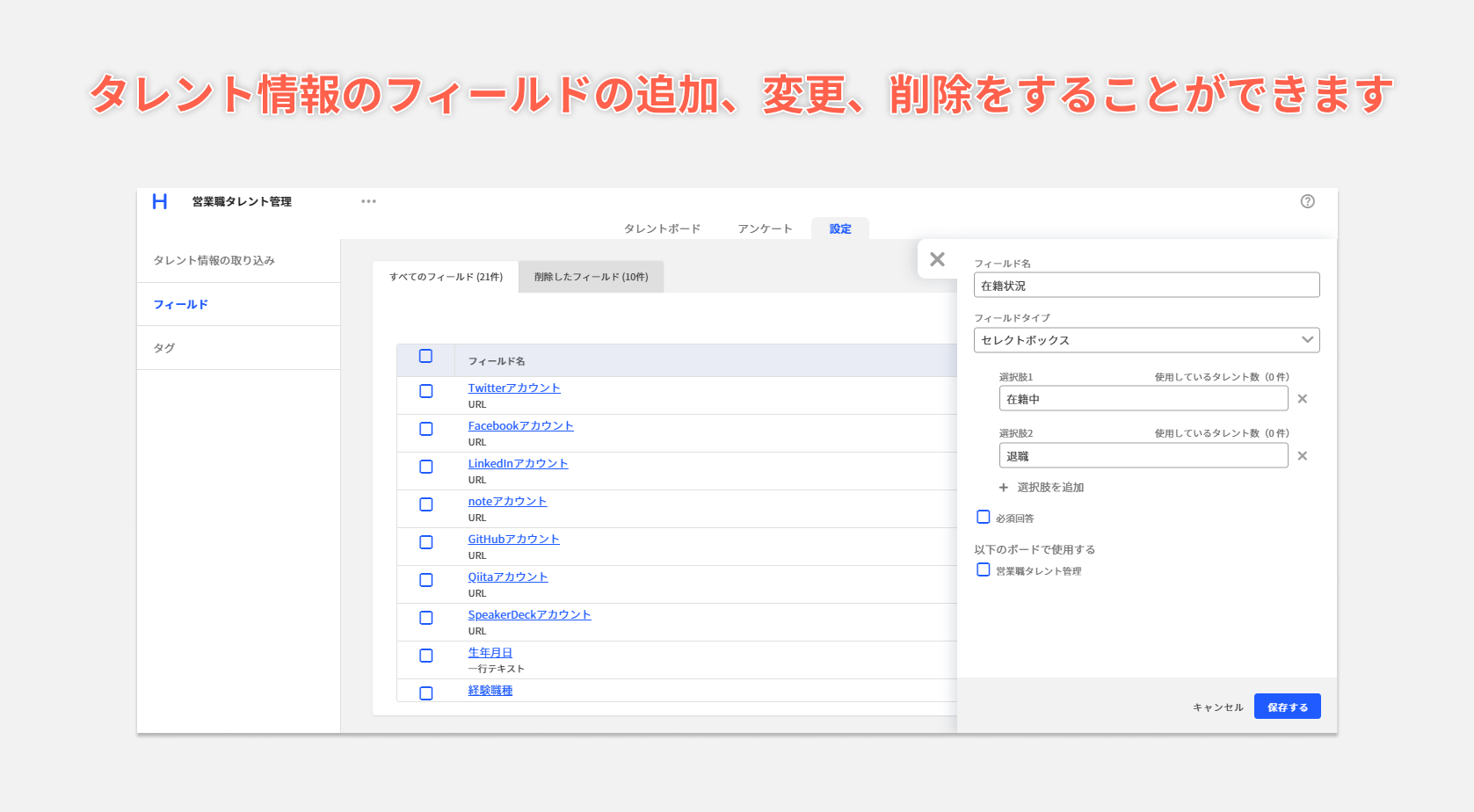Open the Twitterアカウント field link
Viewport: 1474px width, 812px height.
pos(514,388)
